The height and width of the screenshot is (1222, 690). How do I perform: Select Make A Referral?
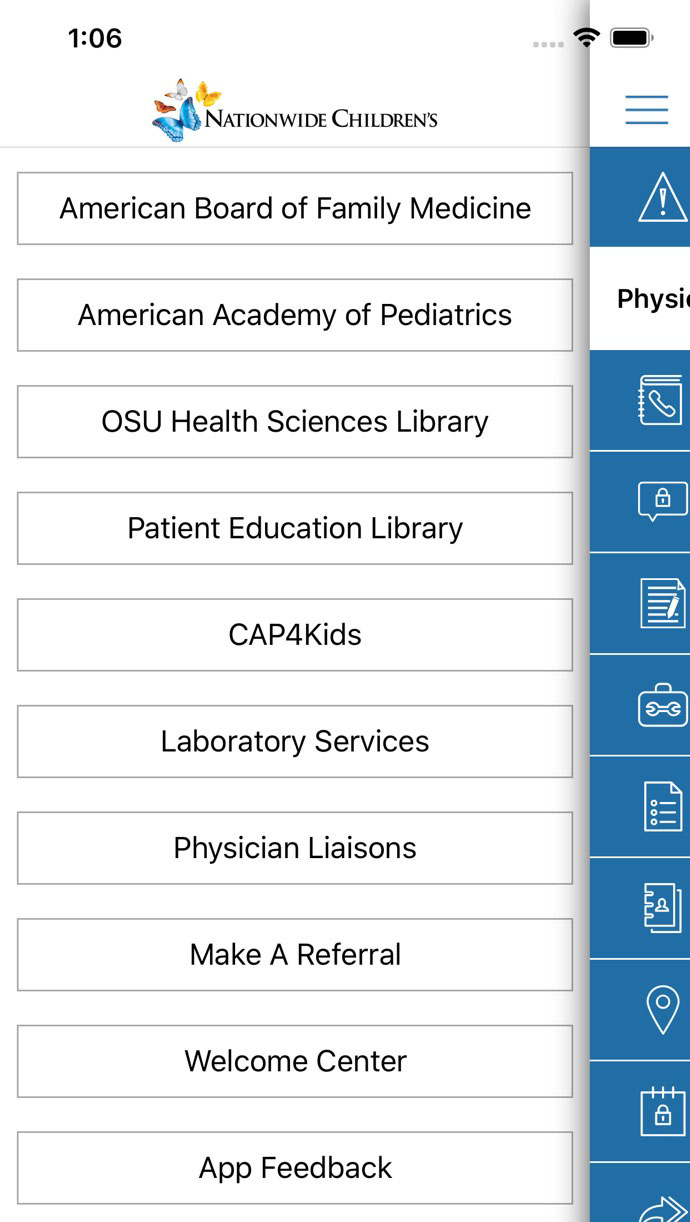(295, 955)
